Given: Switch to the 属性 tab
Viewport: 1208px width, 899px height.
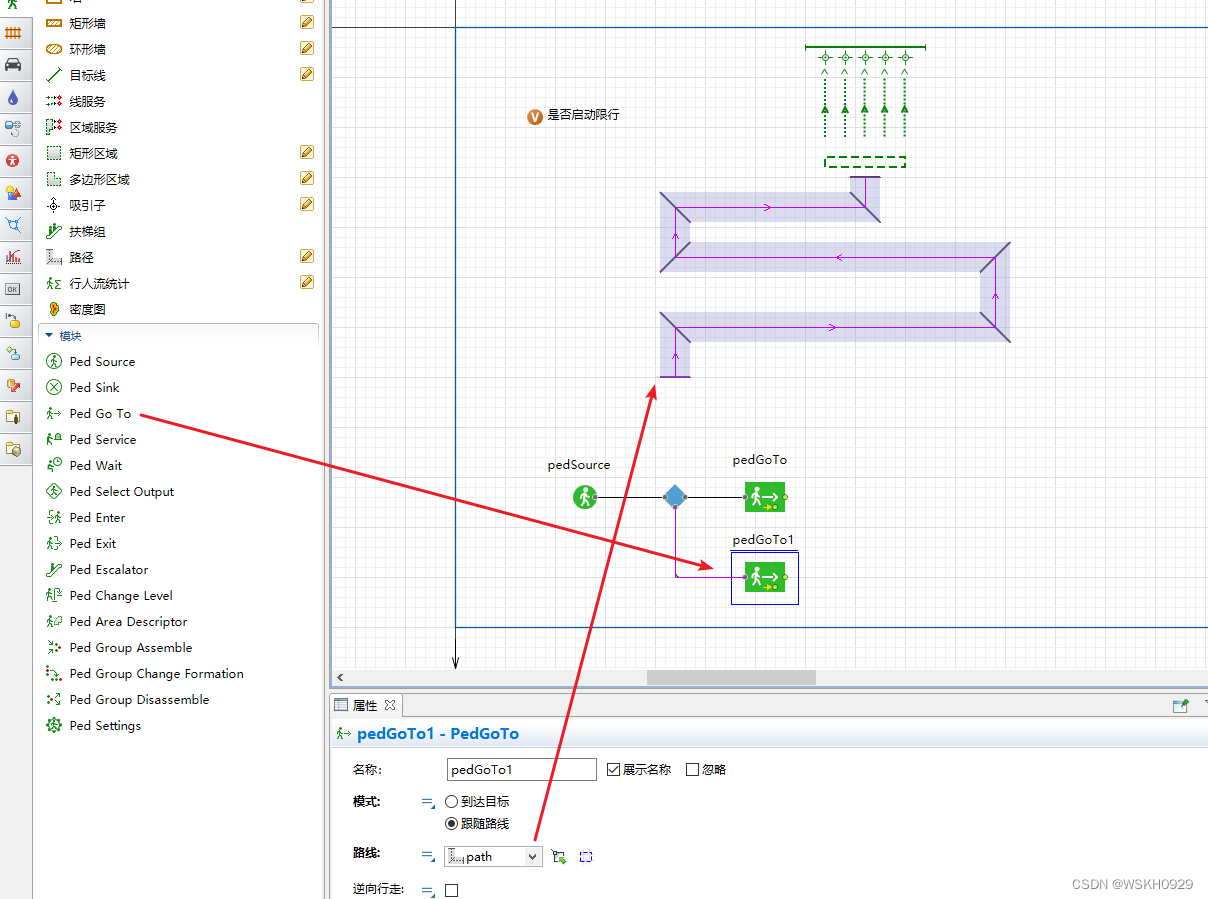Looking at the screenshot, I should tap(366, 705).
